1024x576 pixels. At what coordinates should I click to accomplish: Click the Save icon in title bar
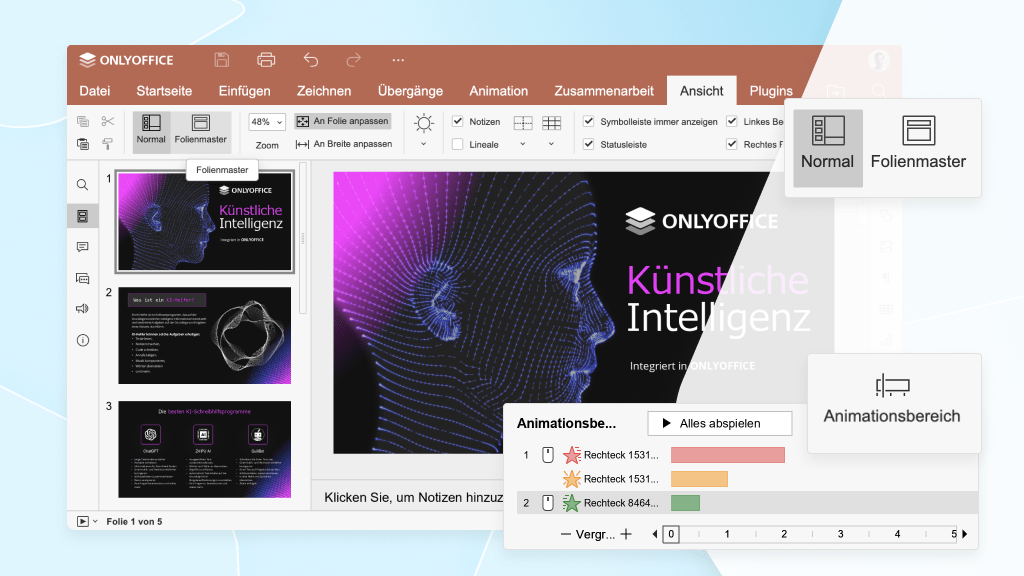pos(221,59)
